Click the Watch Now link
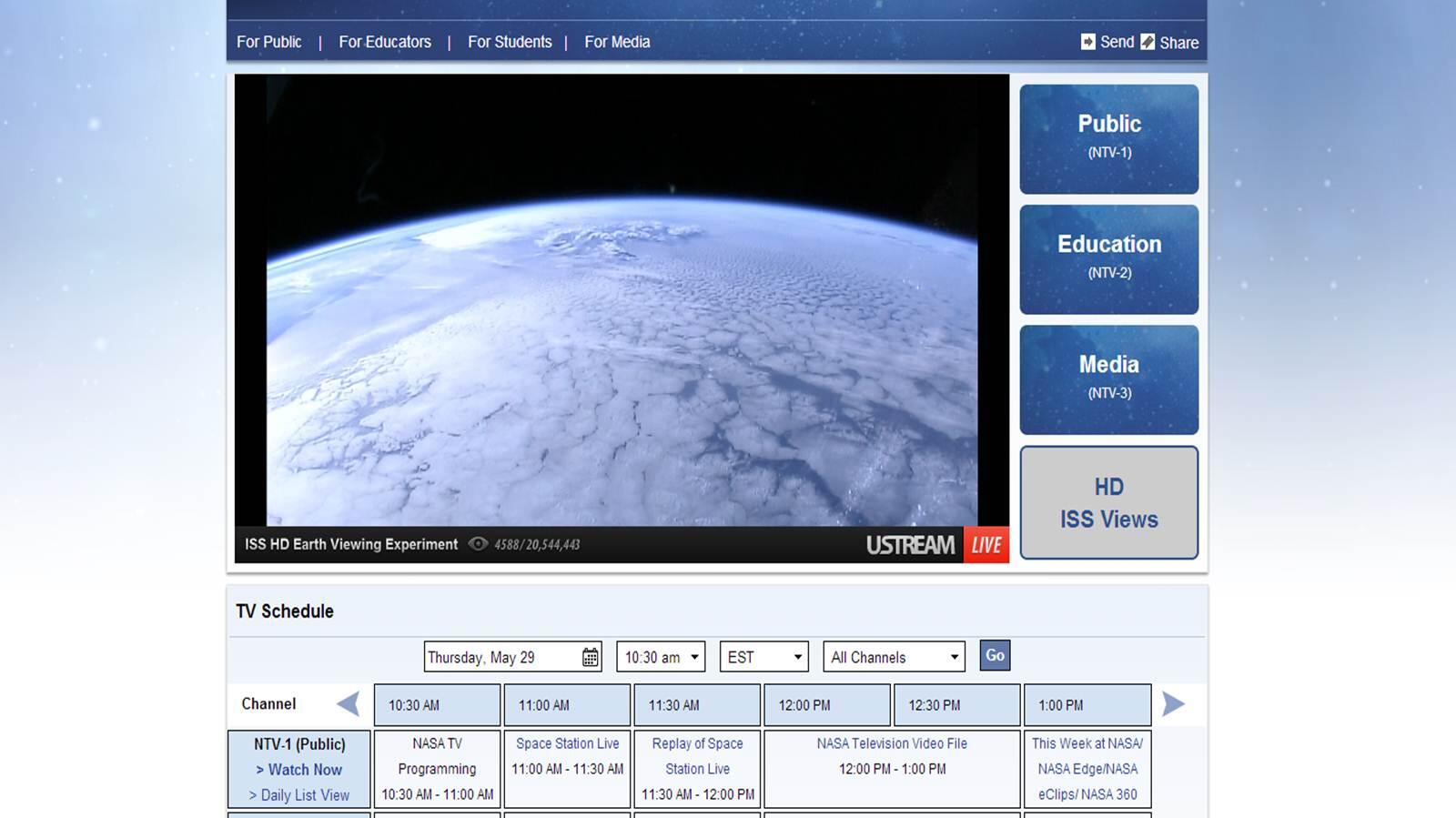This screenshot has height=818, width=1456. (299, 770)
